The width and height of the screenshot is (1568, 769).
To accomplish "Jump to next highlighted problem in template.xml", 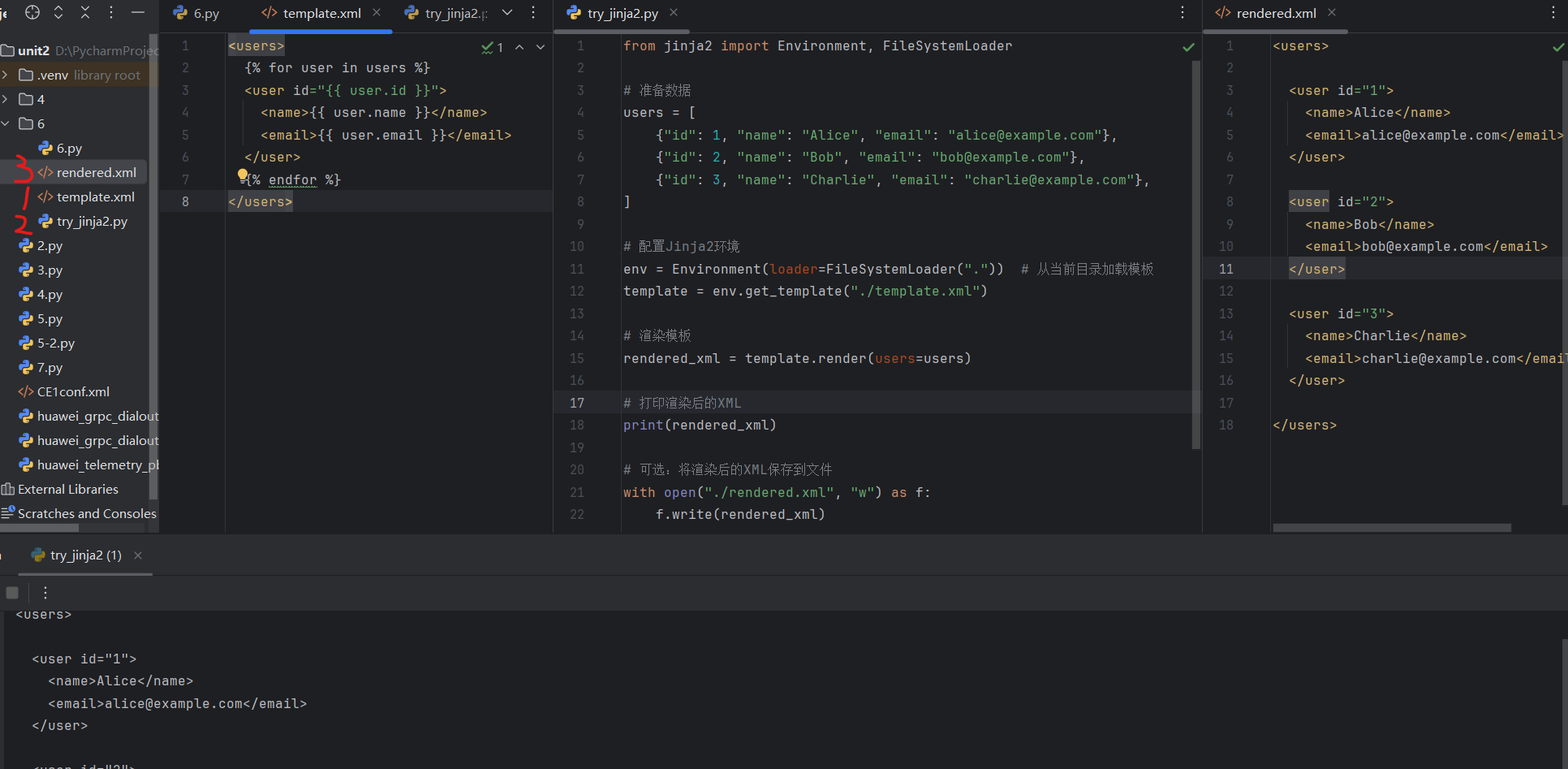I will click(x=541, y=48).
